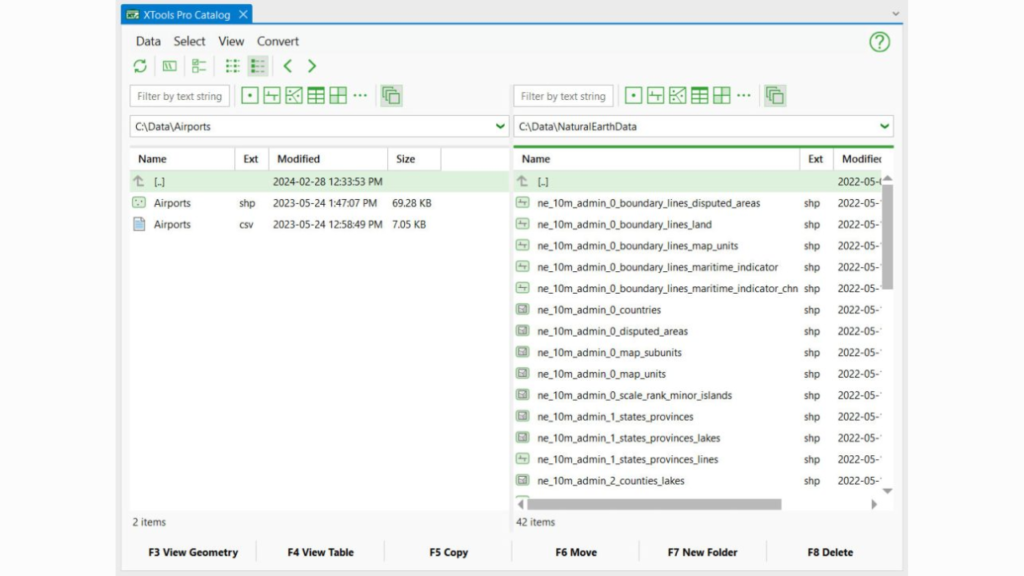Navigate forward using the right arrow icon

(x=312, y=65)
